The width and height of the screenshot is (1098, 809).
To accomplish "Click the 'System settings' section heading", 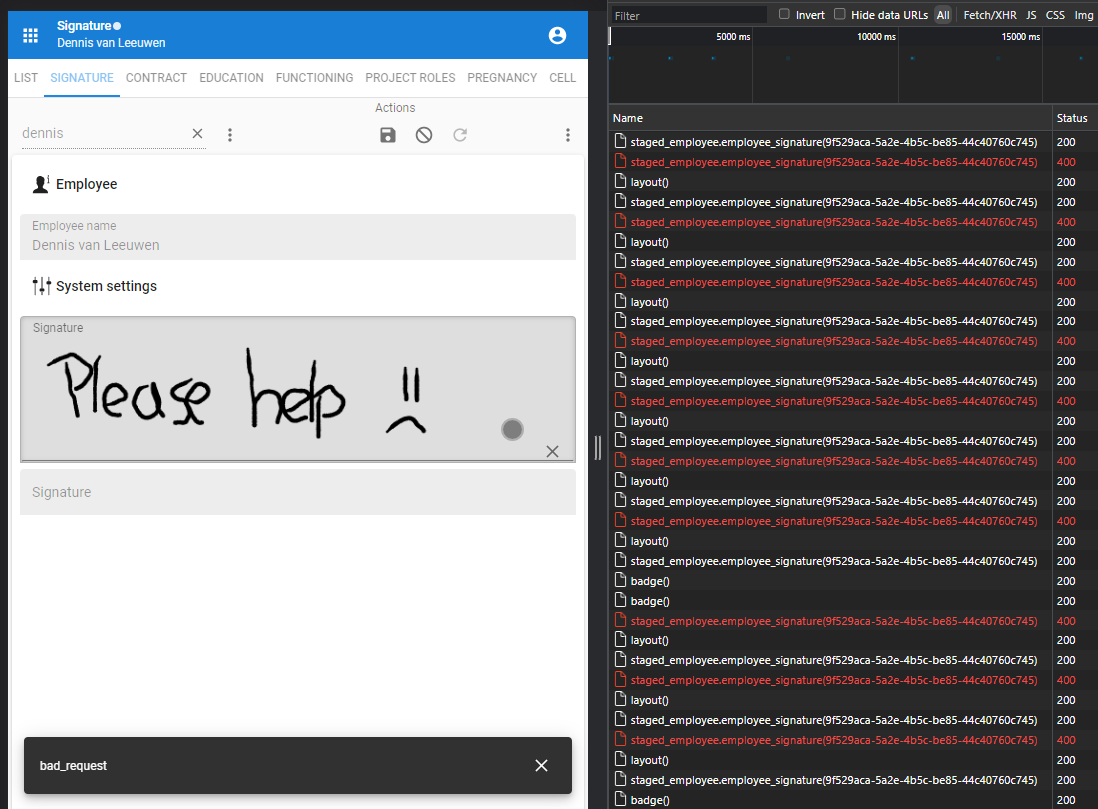I will point(106,286).
